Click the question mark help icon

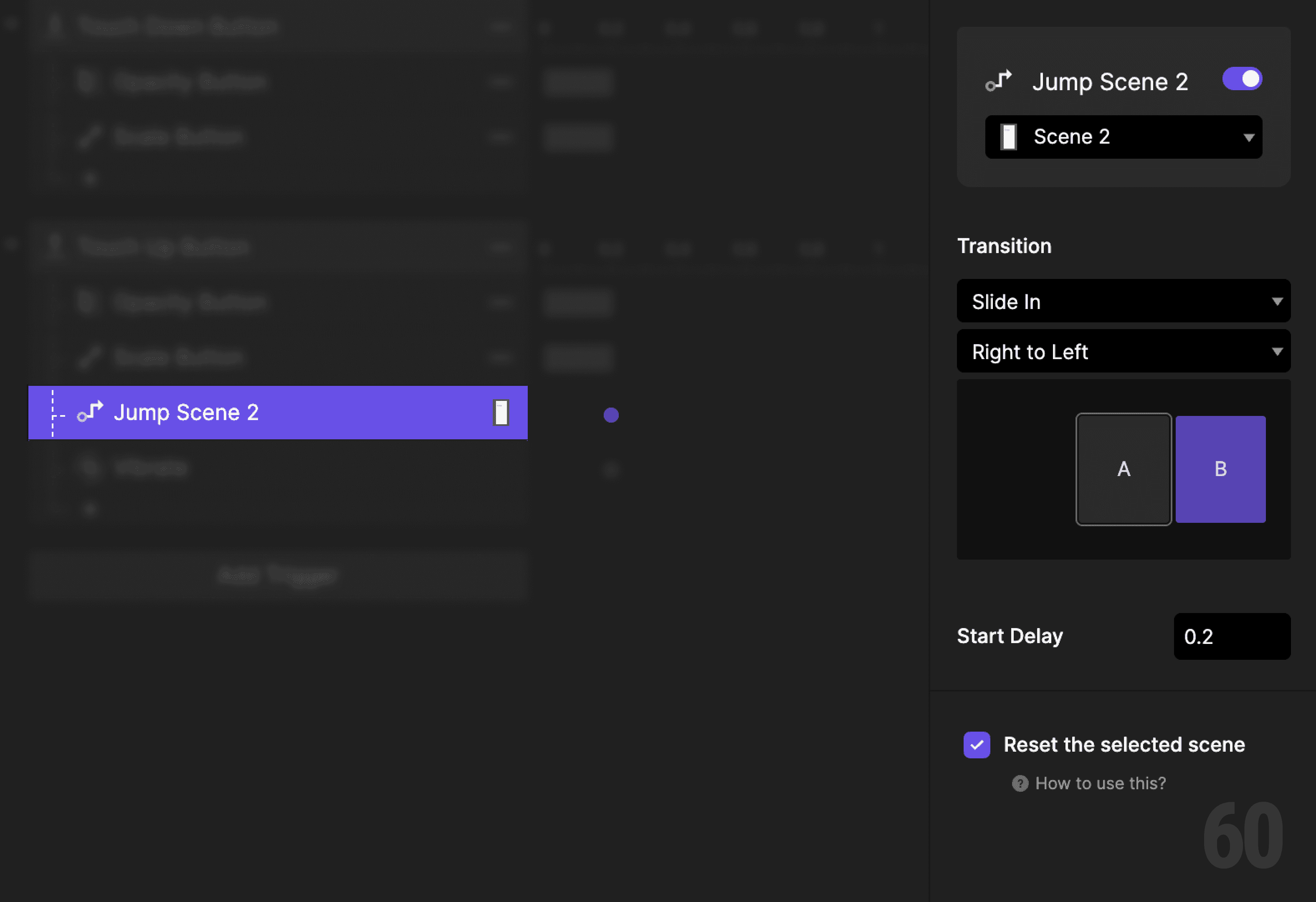[1020, 783]
